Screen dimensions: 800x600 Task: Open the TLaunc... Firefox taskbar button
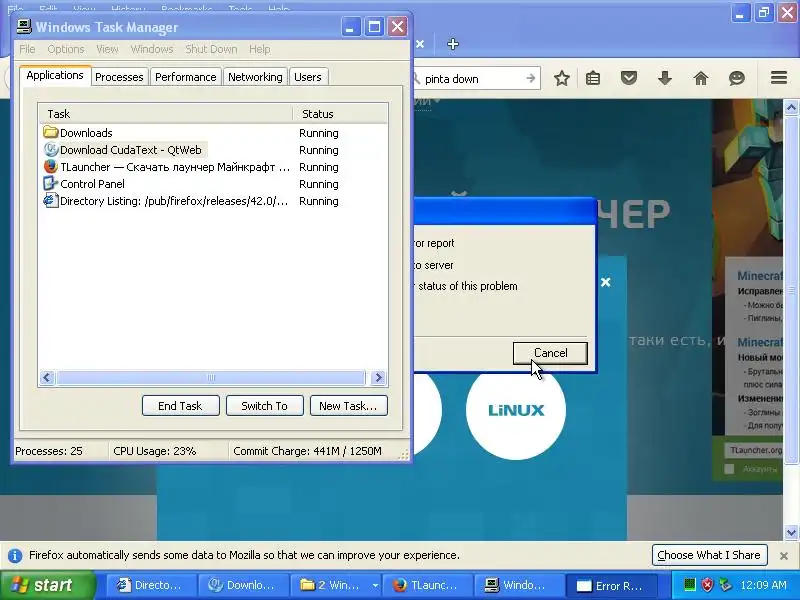pyautogui.click(x=428, y=585)
